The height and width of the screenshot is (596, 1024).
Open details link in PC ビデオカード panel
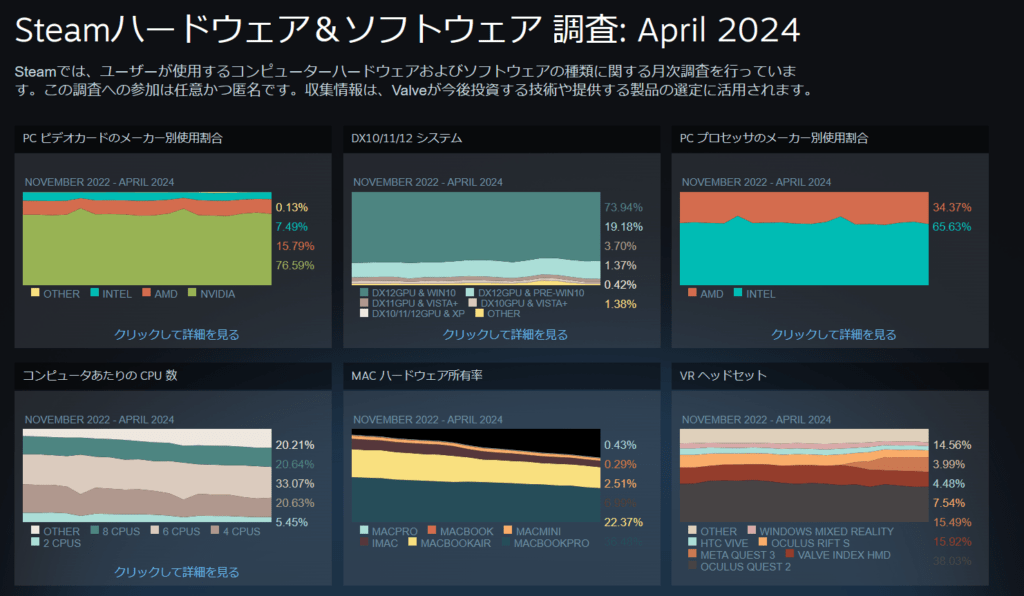pos(176,334)
